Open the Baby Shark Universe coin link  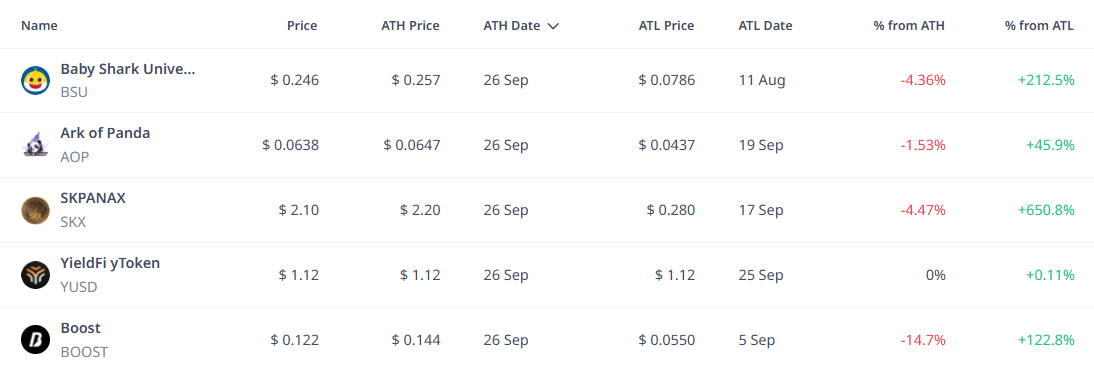click(128, 69)
